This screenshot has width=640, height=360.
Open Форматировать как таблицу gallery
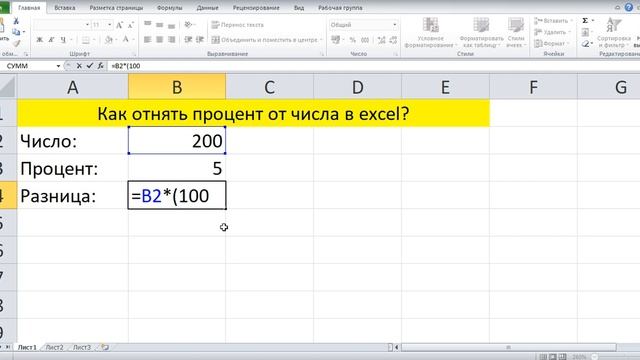point(481,33)
